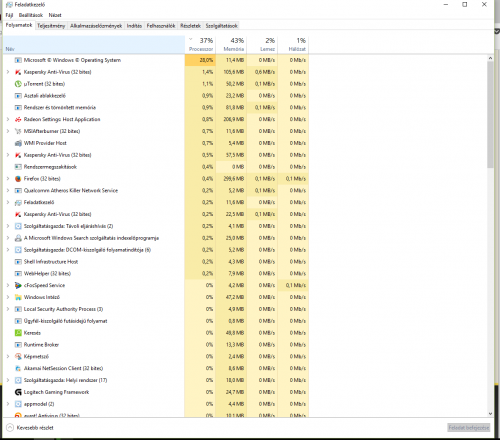This screenshot has width=500, height=440.
Task: Click the Windows Intéző folder icon
Action: point(18,297)
